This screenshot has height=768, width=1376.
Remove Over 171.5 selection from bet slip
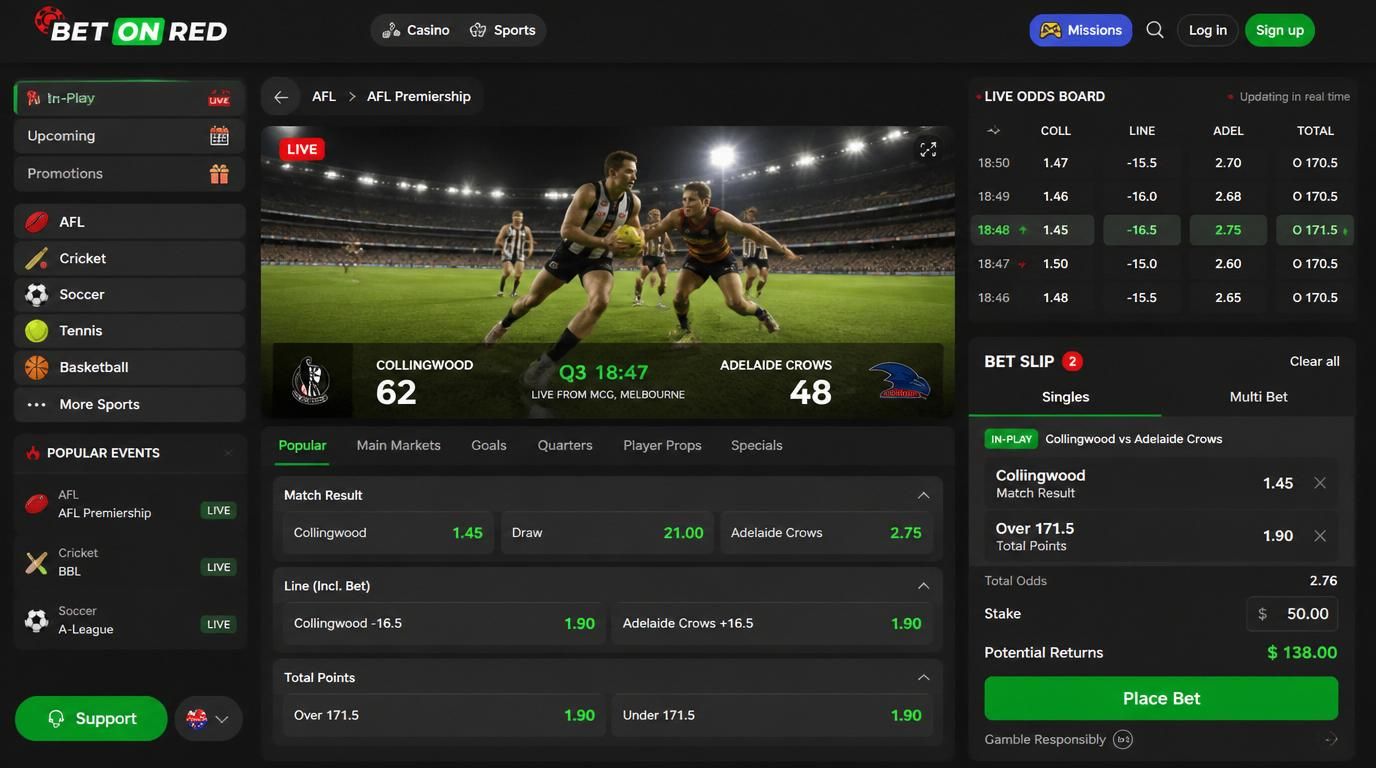tap(1320, 536)
